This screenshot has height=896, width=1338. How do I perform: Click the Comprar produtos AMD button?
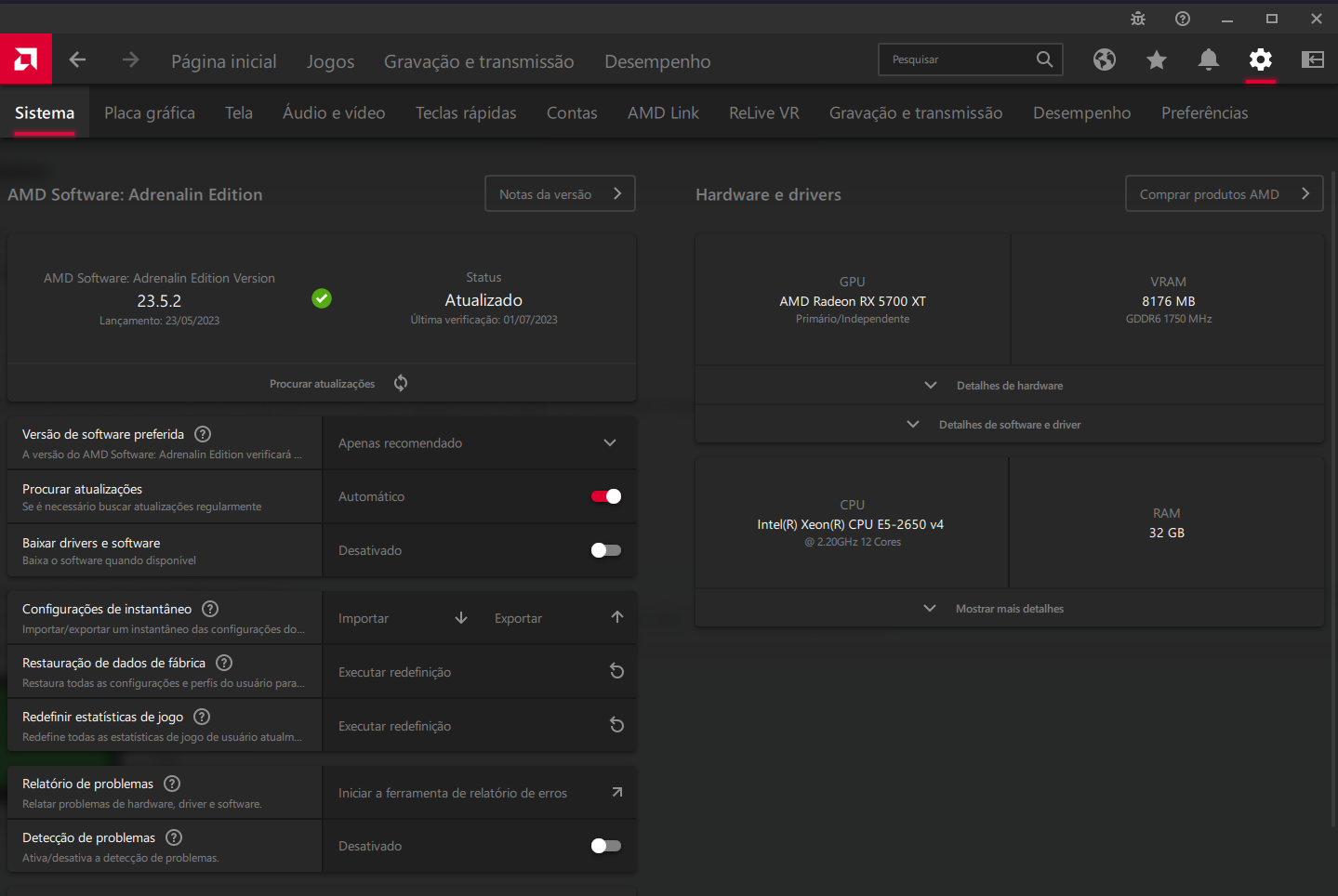[1224, 193]
